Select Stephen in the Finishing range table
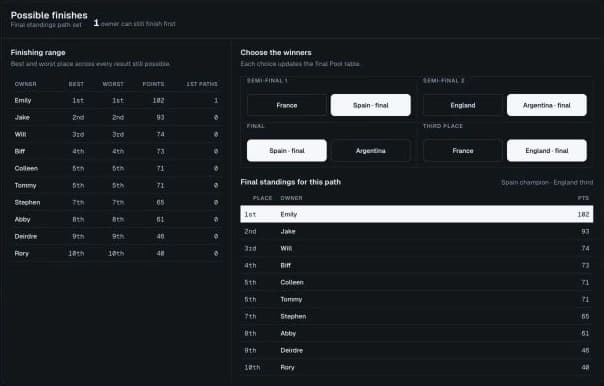The width and height of the screenshot is (604, 386). (x=116, y=202)
